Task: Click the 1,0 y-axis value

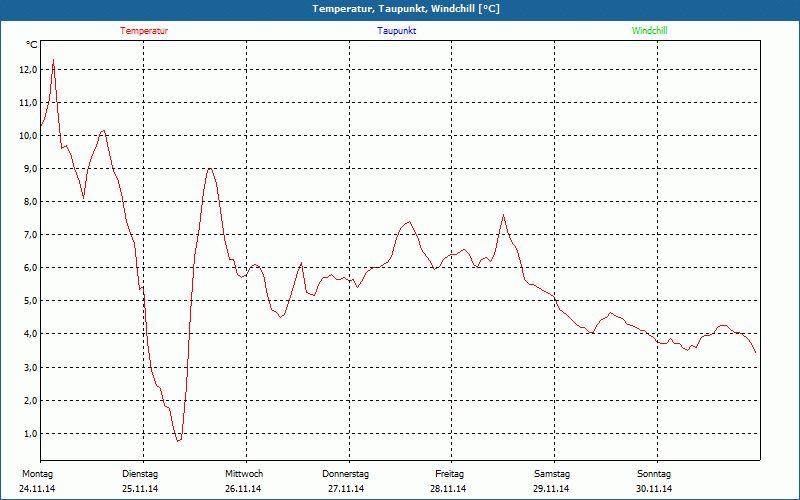Action: (x=30, y=434)
